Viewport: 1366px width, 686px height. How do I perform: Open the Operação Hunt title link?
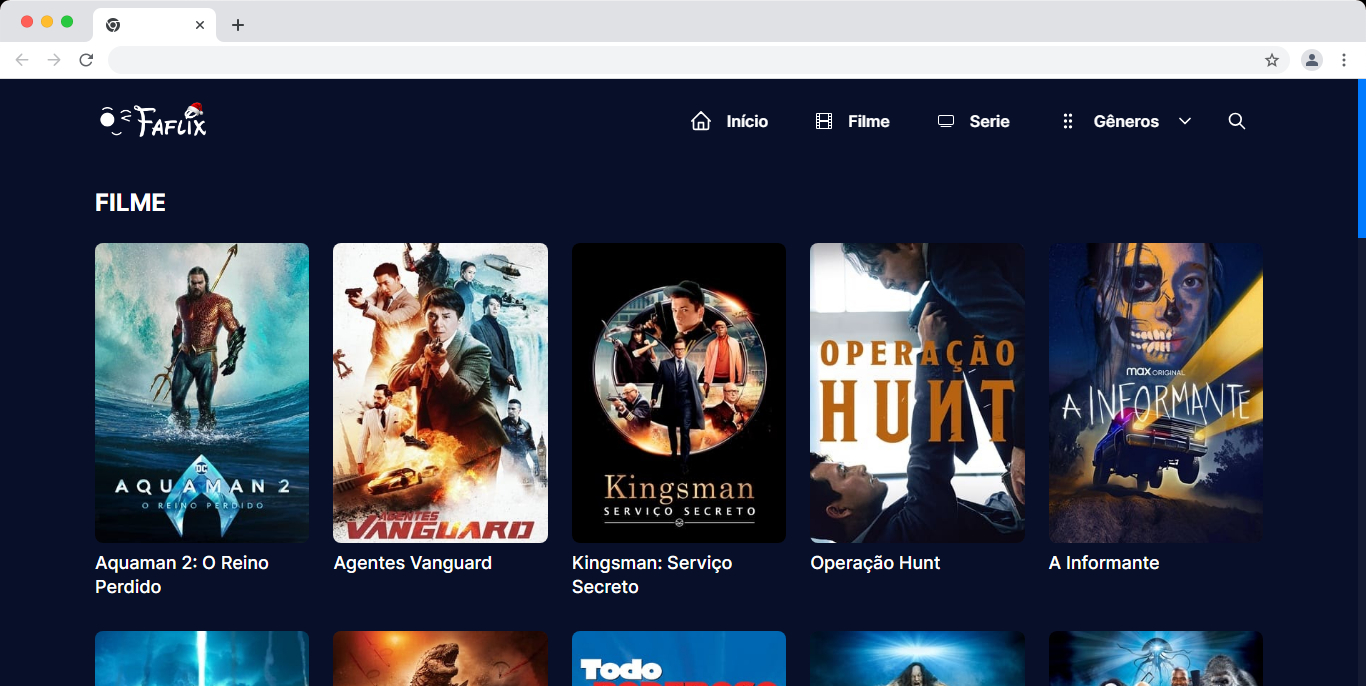(875, 563)
